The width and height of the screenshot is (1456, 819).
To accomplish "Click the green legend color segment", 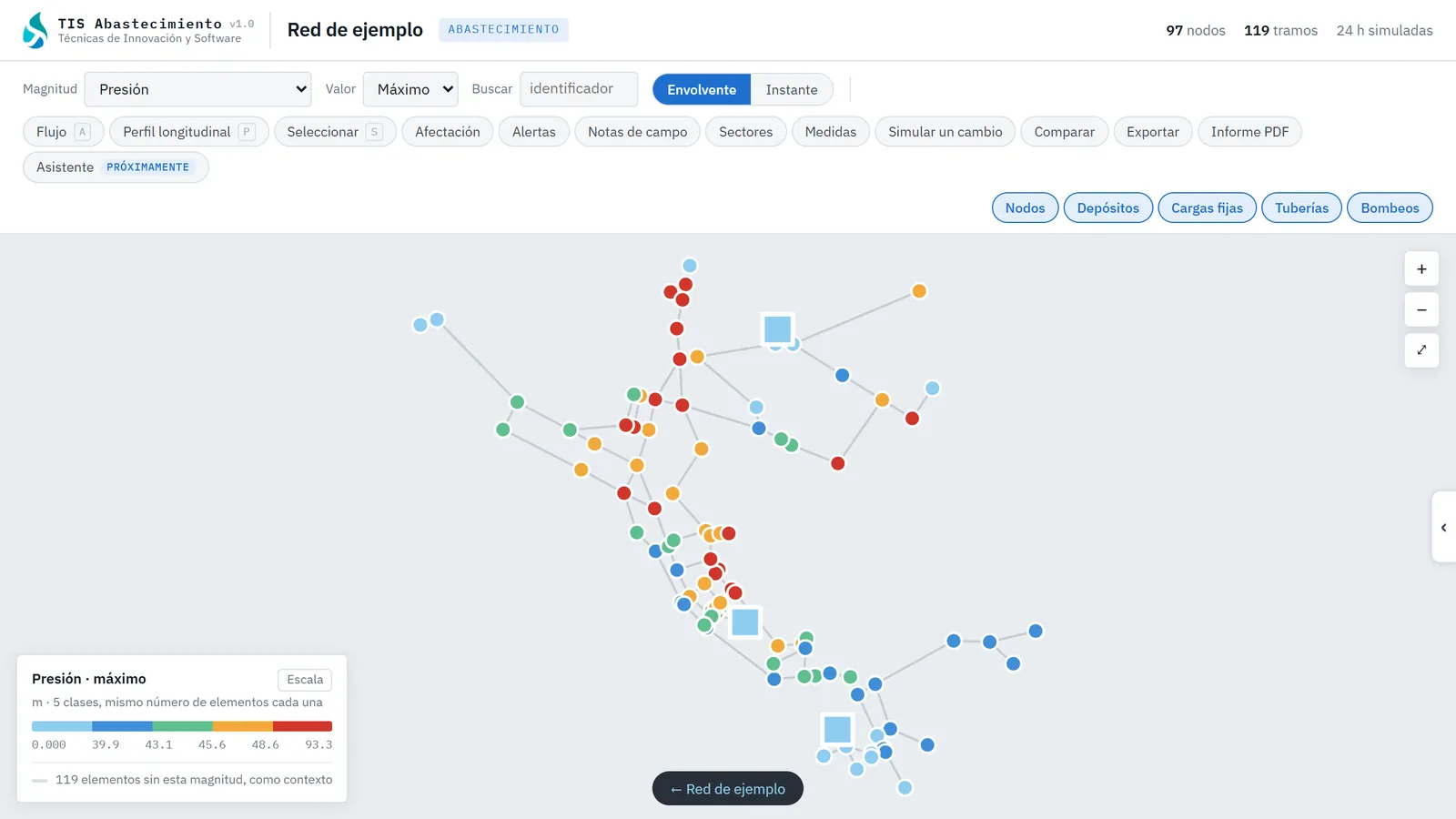I will (182, 726).
